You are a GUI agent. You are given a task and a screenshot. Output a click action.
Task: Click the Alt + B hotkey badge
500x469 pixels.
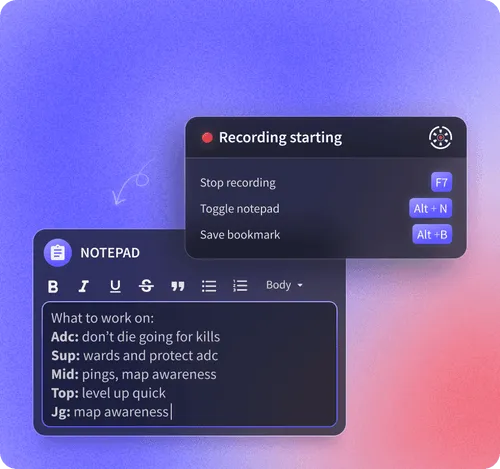(x=432, y=234)
